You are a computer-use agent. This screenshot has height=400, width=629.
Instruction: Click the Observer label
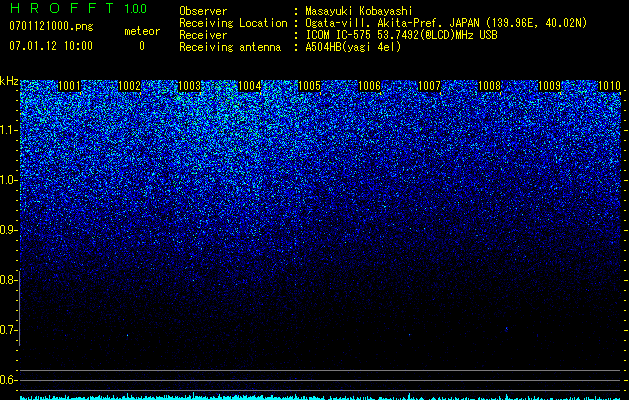[203, 11]
